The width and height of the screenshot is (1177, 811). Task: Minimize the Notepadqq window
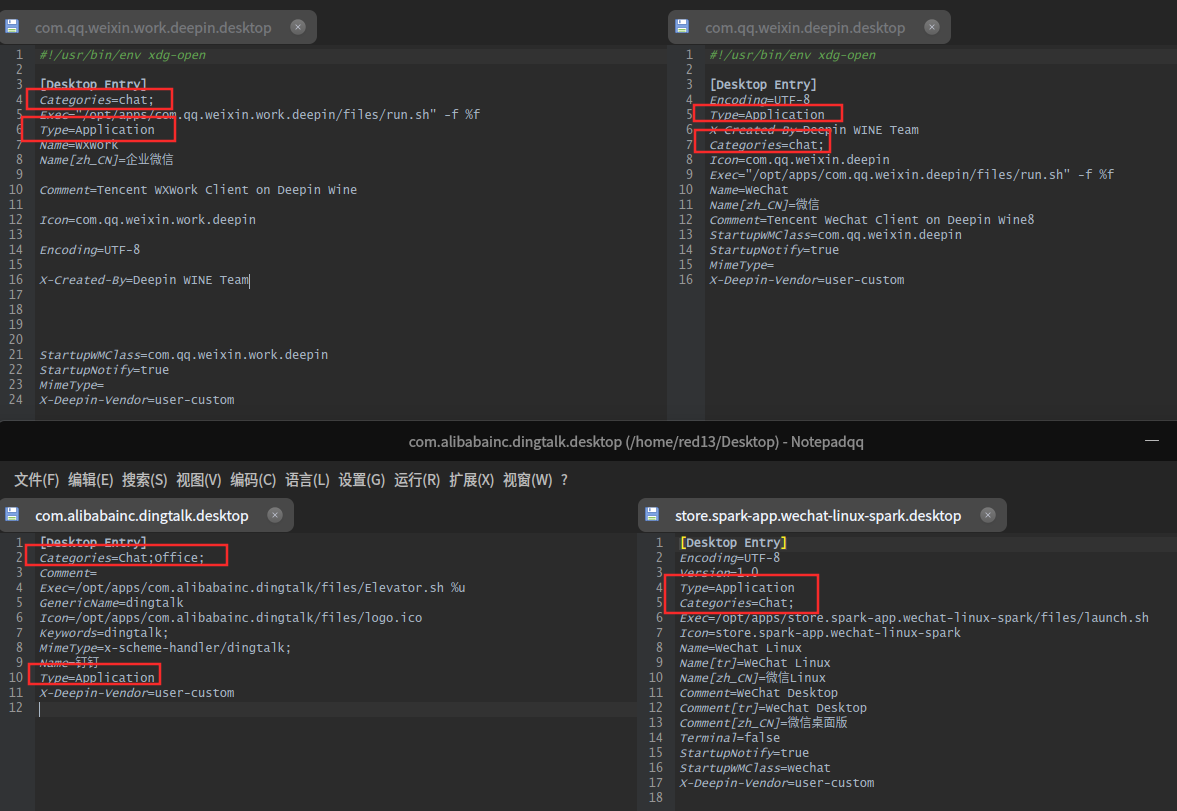1151,441
